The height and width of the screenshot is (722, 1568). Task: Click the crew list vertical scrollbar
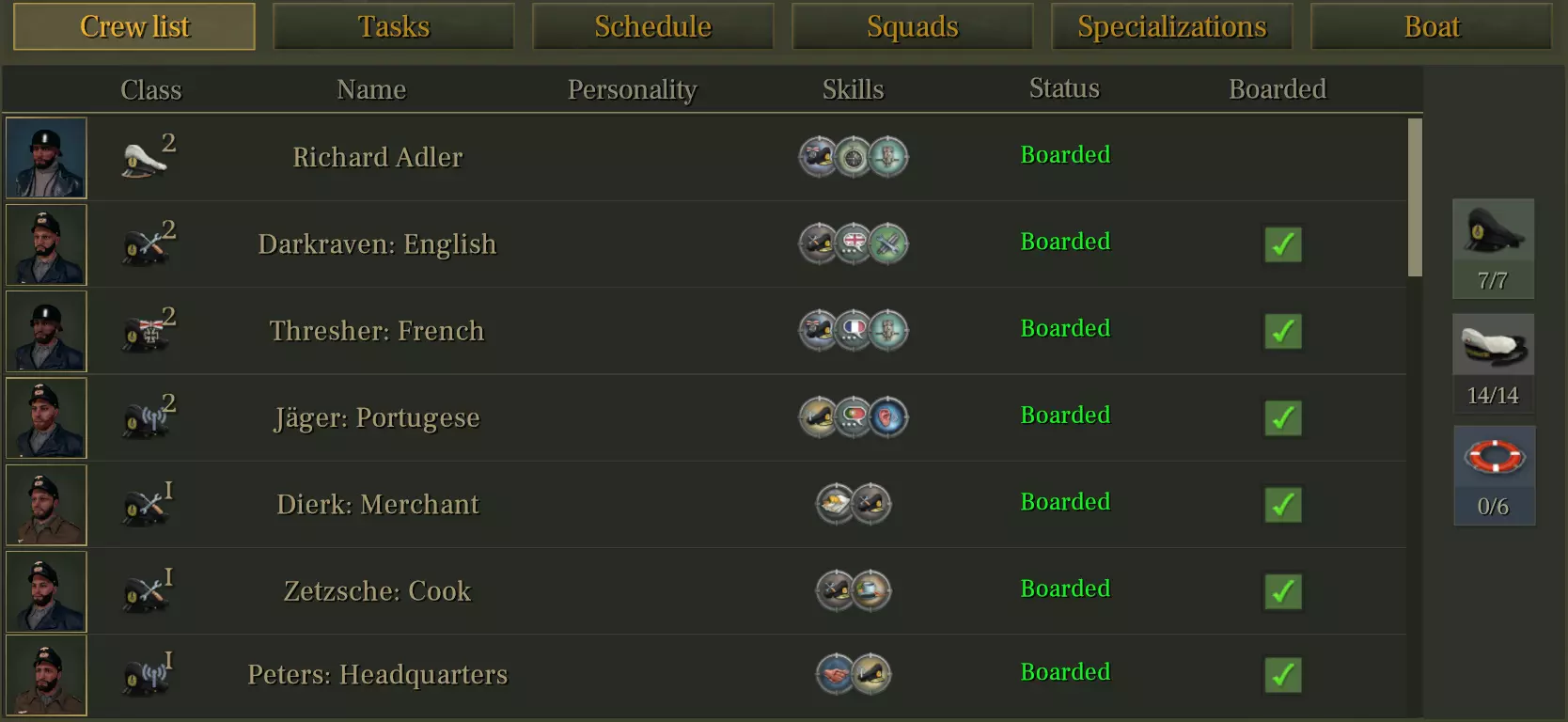(1415, 197)
